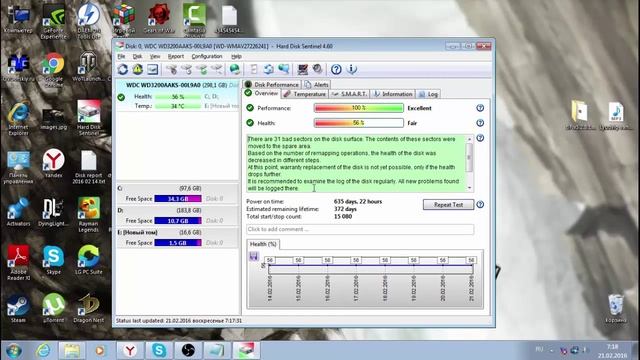This screenshot has width=640, height=360.
Task: Select the Health (%) graph tab
Action: click(x=263, y=244)
